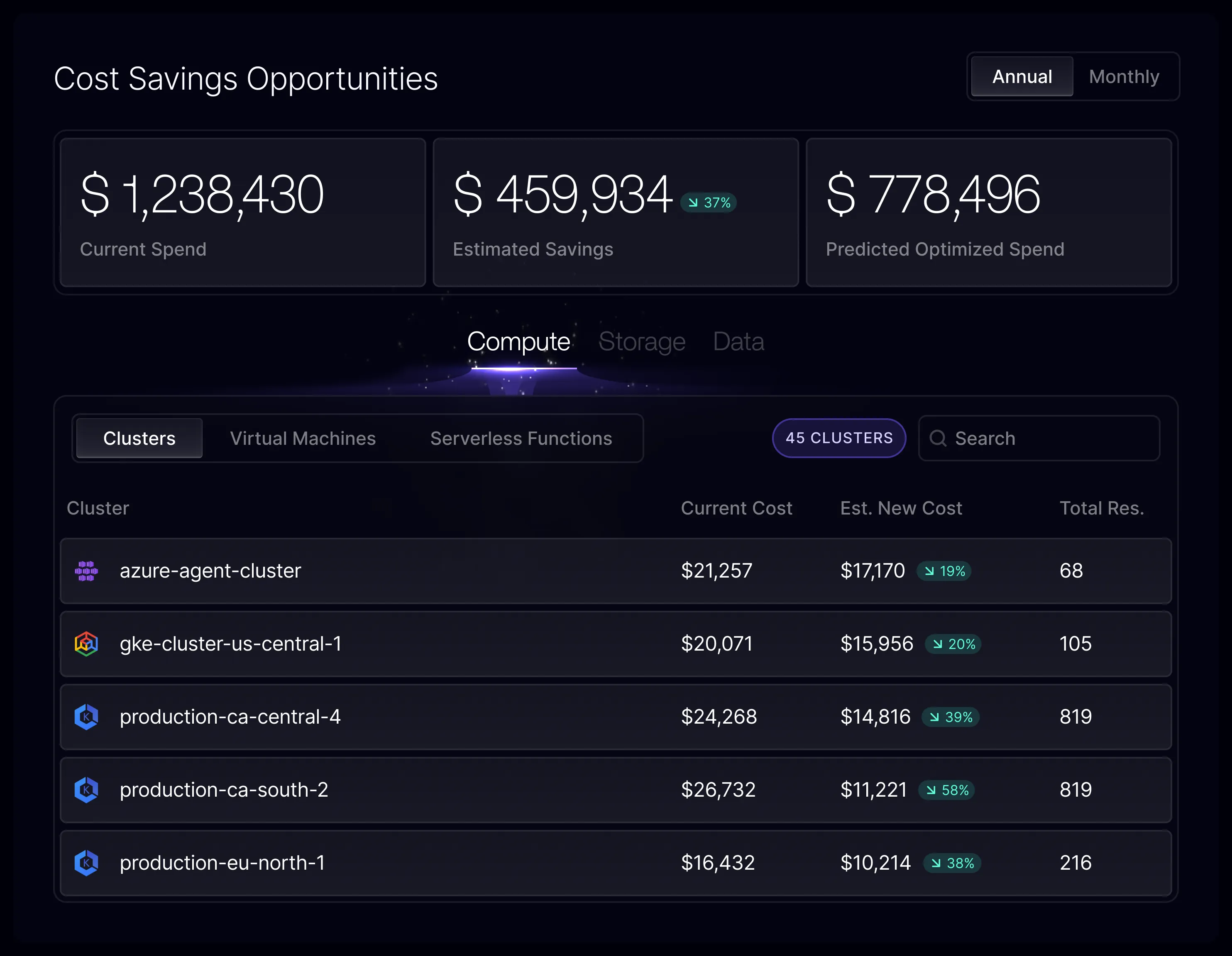Click the gke-cluster-us-central-1 Google icon

point(86,644)
